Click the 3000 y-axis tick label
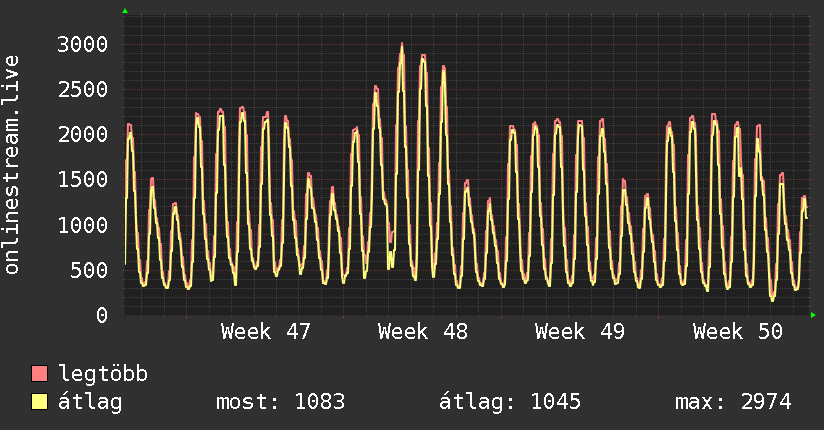 (83, 44)
